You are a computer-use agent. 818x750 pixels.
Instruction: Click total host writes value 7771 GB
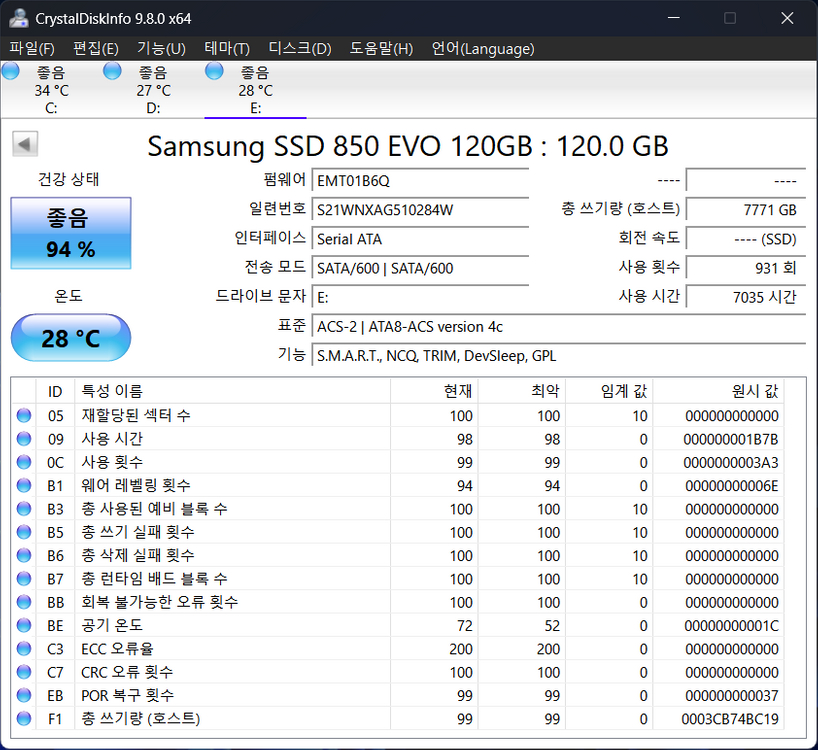click(x=746, y=210)
